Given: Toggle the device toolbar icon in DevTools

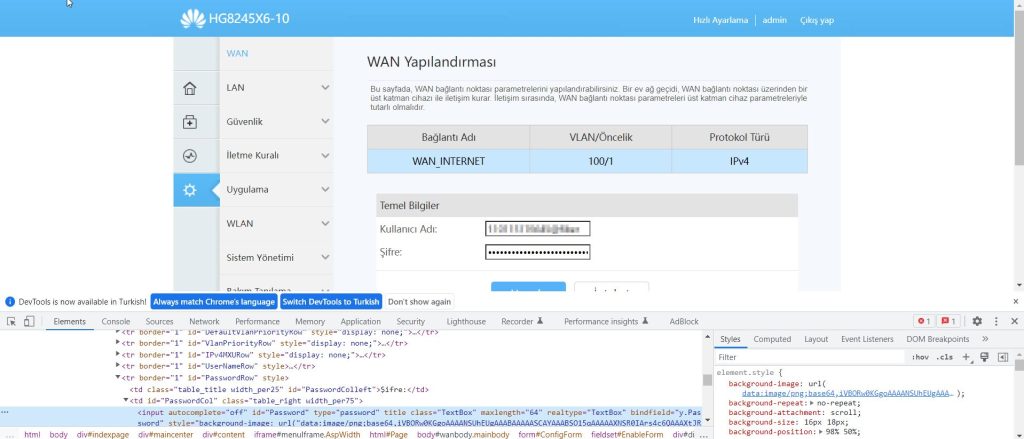Looking at the screenshot, I should (29, 321).
